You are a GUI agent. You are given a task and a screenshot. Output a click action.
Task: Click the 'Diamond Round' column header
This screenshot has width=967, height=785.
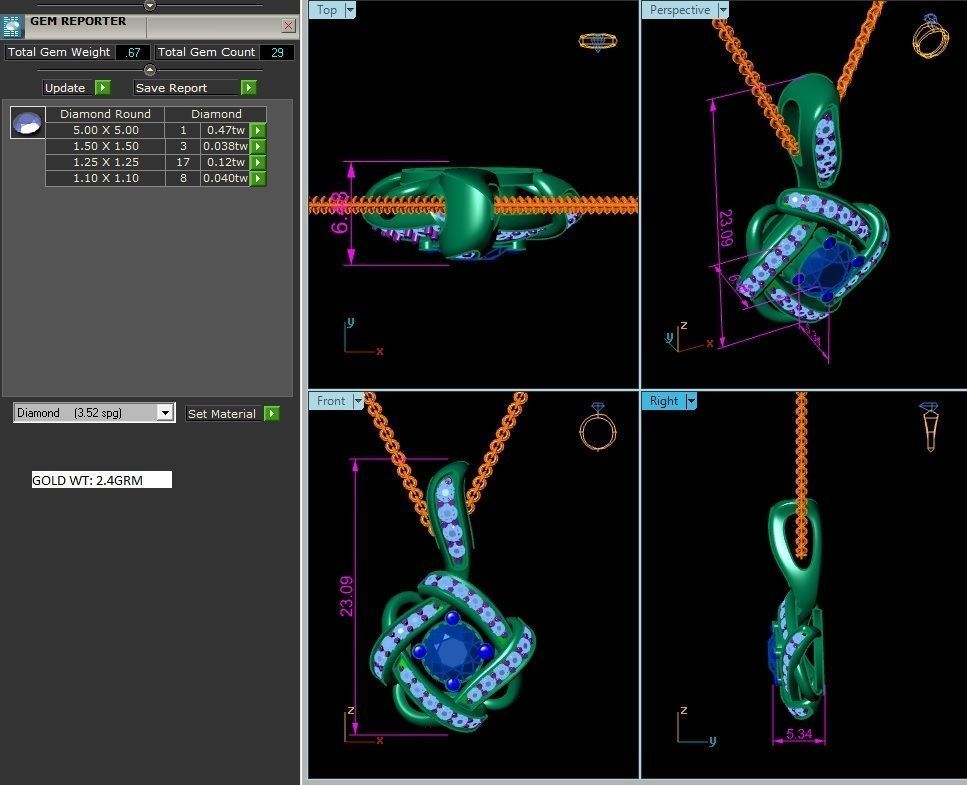tap(105, 114)
